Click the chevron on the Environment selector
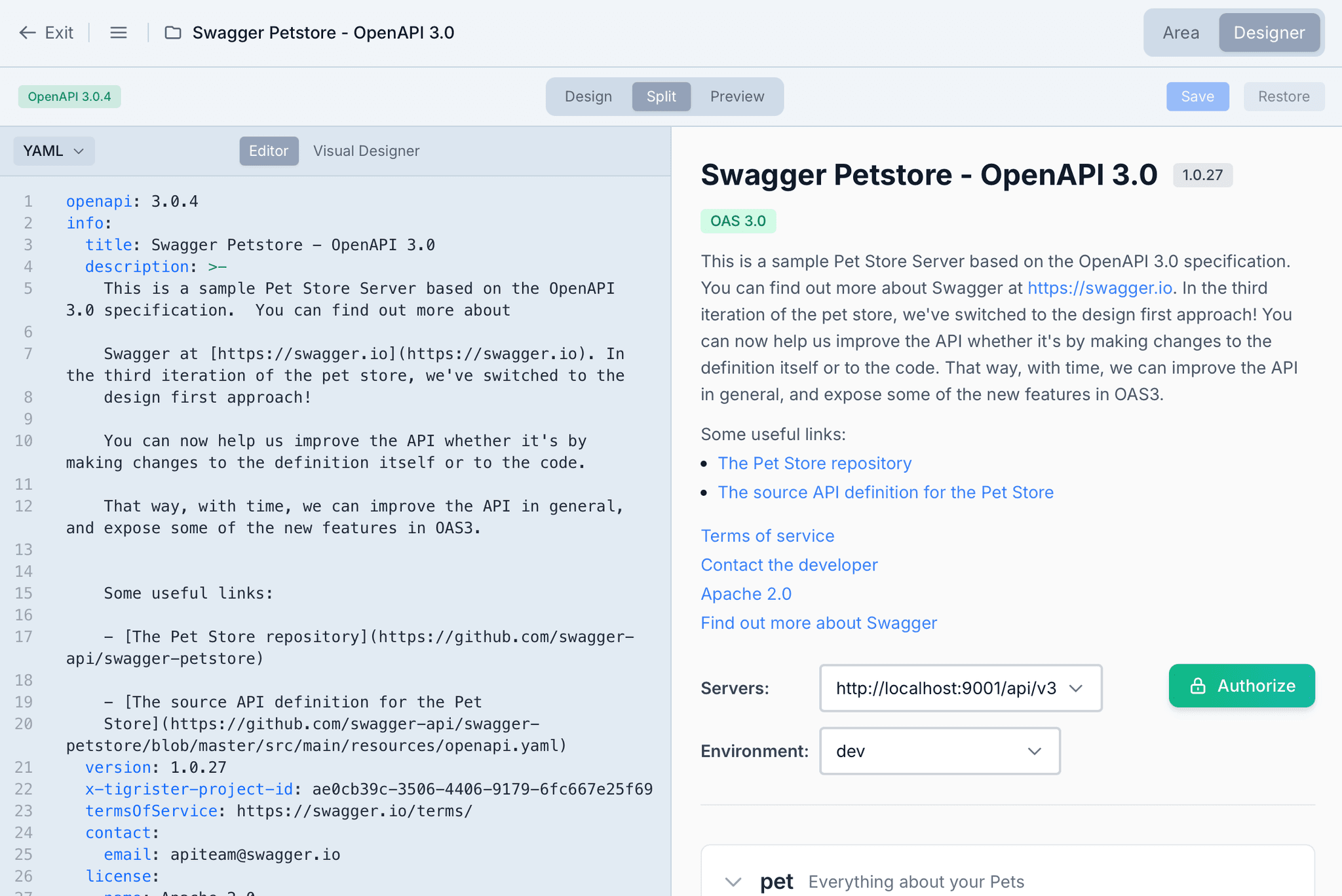The width and height of the screenshot is (1342, 896). [1034, 751]
